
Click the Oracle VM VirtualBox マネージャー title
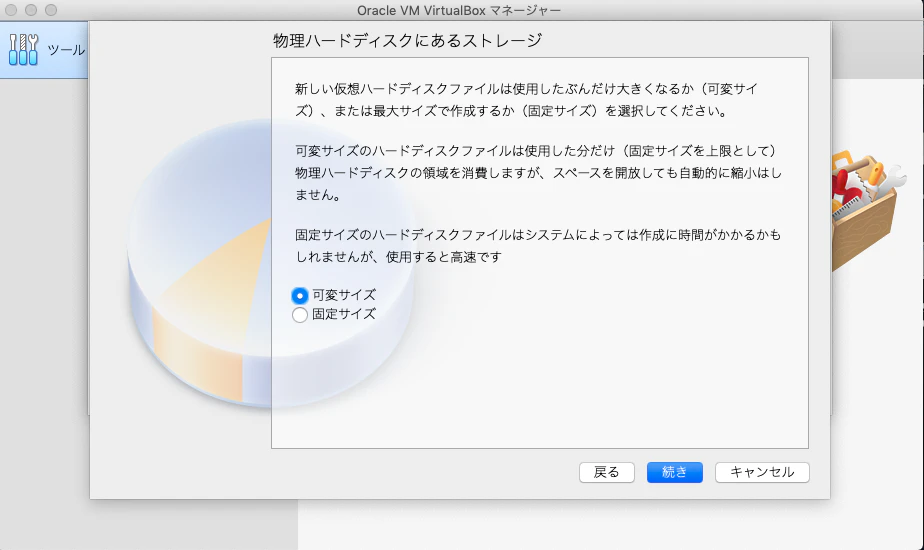point(458,11)
